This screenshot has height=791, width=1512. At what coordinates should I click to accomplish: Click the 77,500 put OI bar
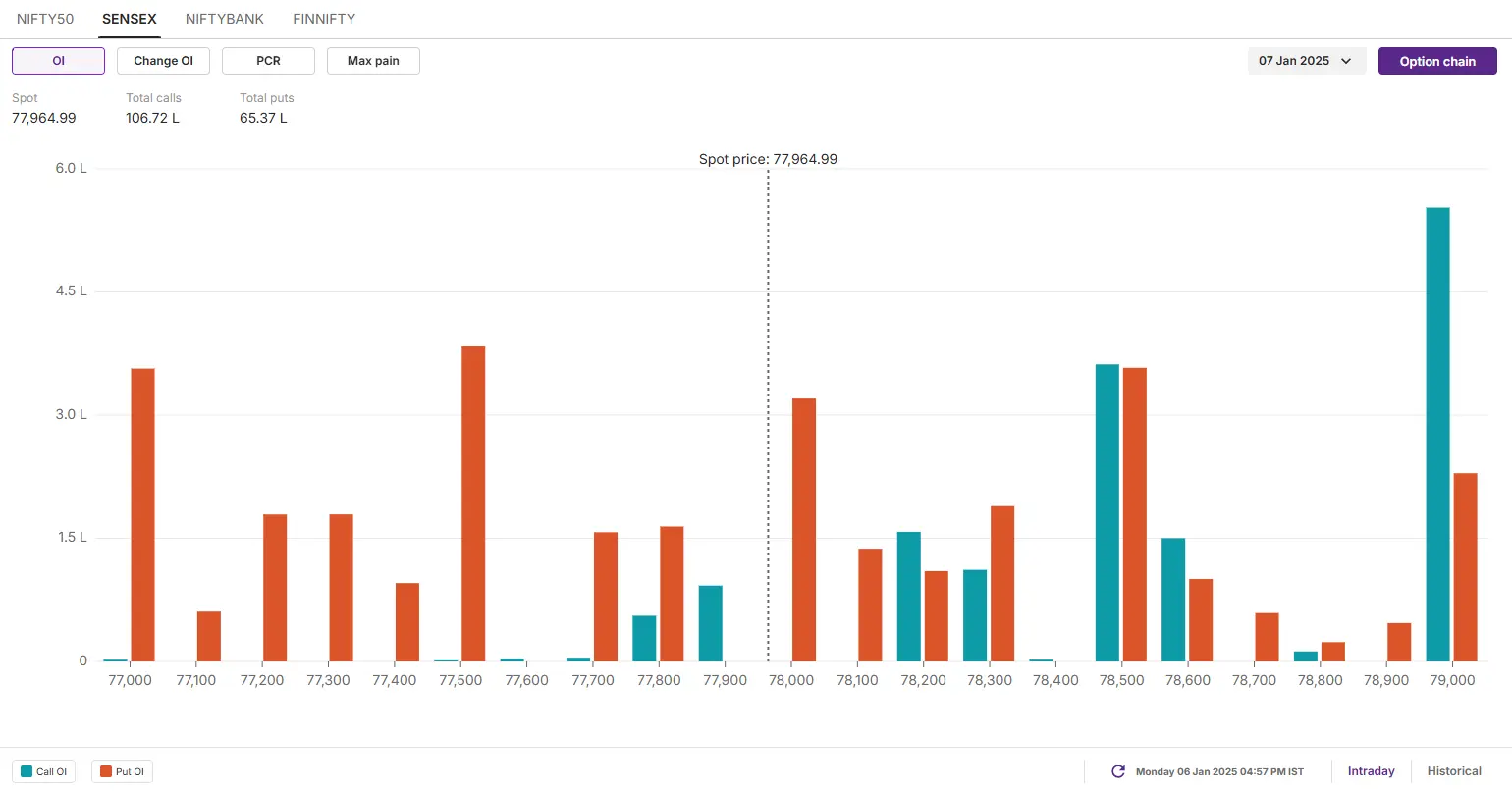point(473,503)
